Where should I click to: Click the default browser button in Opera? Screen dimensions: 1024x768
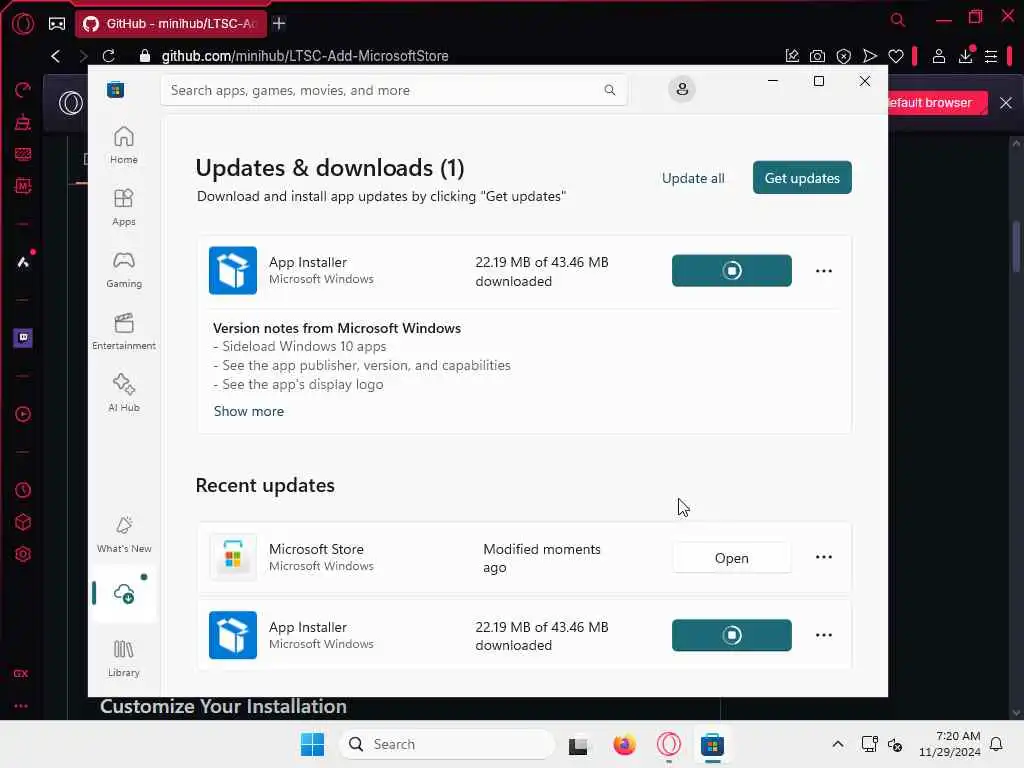coord(936,103)
